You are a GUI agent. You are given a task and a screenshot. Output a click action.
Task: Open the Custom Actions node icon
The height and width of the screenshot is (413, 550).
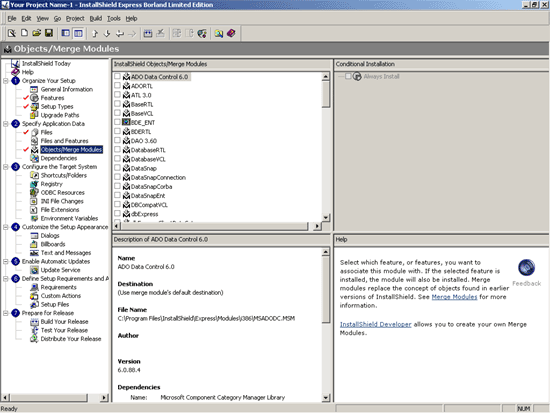click(x=34, y=296)
